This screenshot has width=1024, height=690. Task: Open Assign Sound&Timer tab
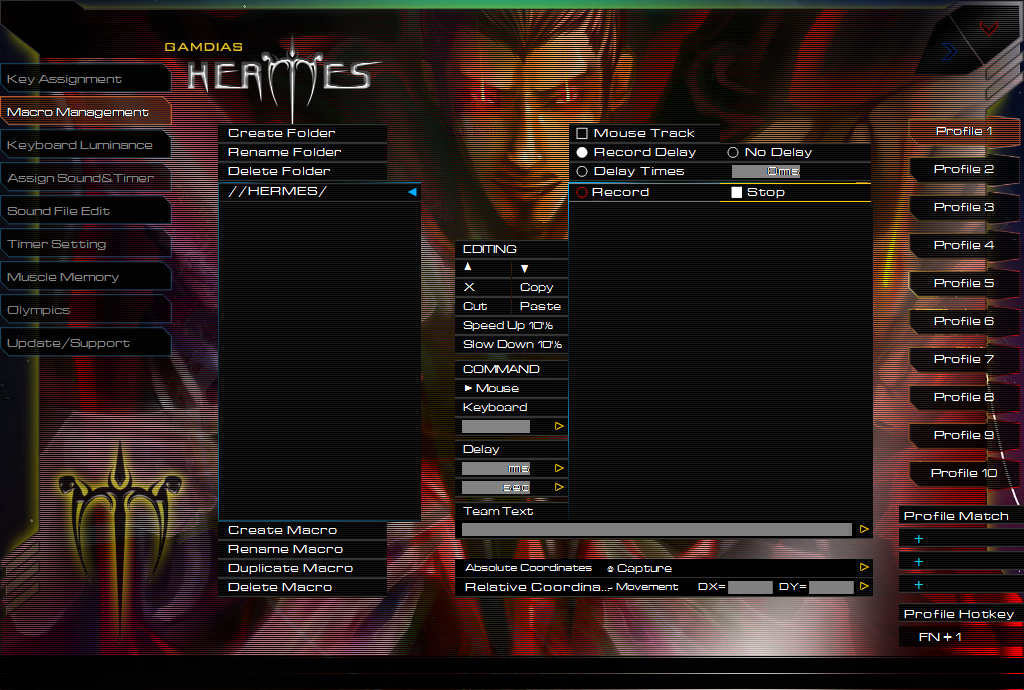pyautogui.click(x=86, y=178)
